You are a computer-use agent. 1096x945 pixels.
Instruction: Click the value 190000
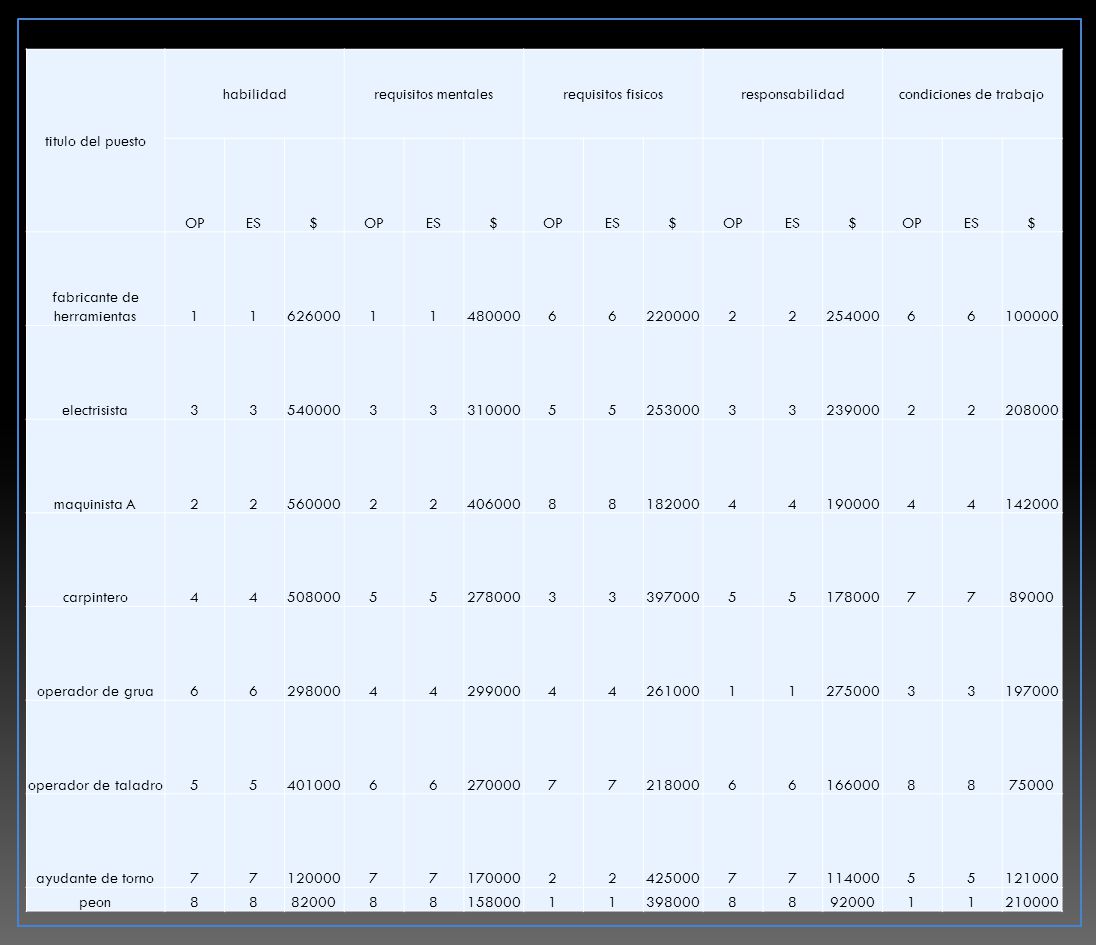[853, 504]
